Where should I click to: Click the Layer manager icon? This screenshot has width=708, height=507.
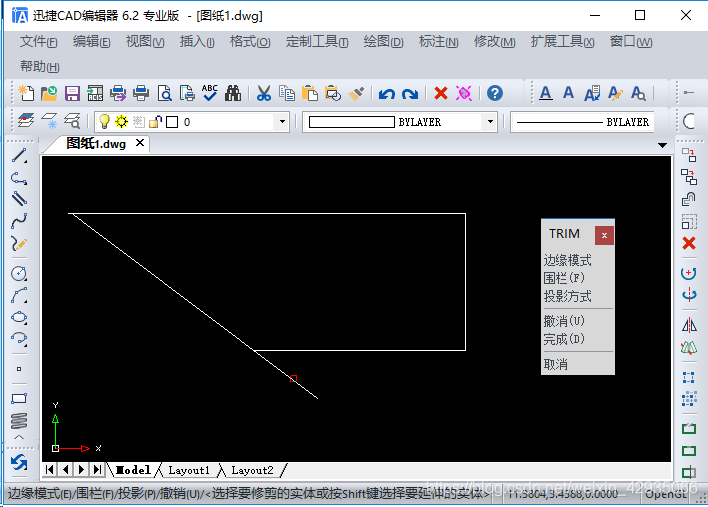click(x=26, y=121)
